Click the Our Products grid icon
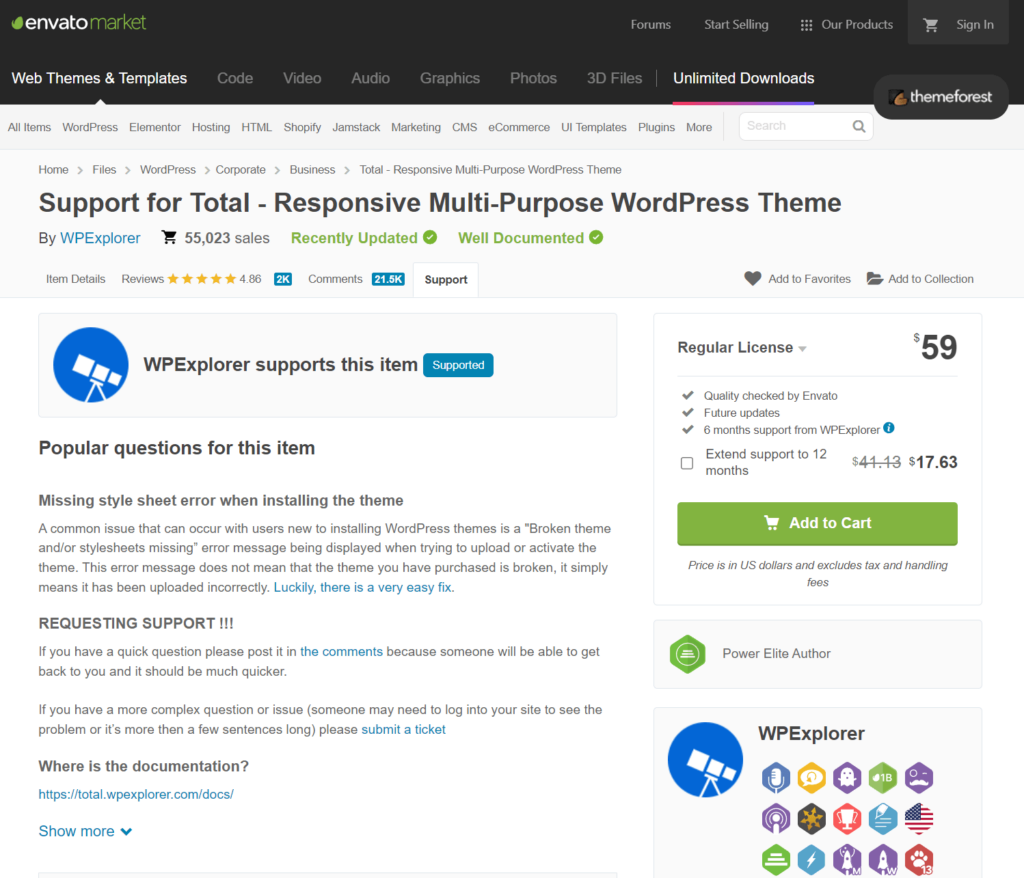Screen dimensions: 1024x878 807,25
